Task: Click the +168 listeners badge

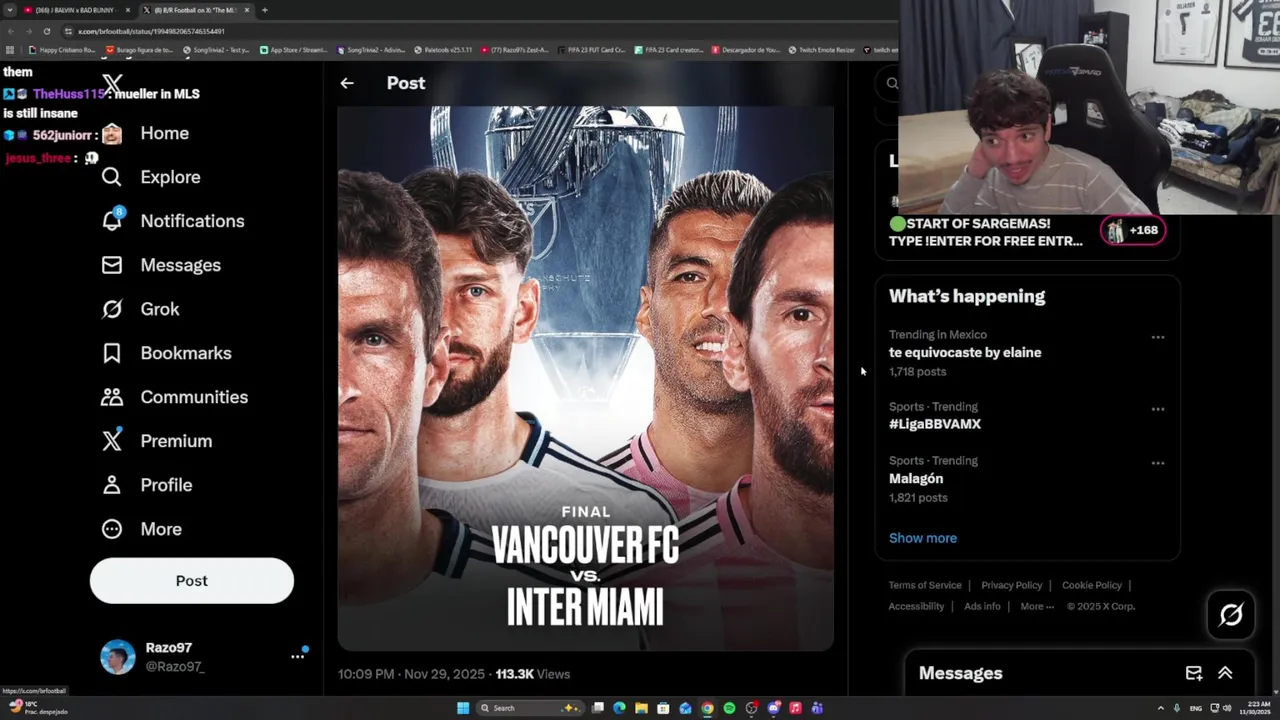Action: click(x=1133, y=230)
